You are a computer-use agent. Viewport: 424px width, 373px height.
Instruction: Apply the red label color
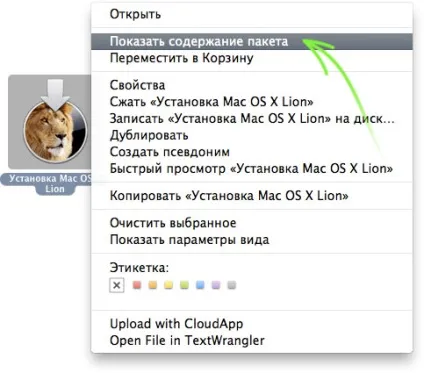coord(137,285)
